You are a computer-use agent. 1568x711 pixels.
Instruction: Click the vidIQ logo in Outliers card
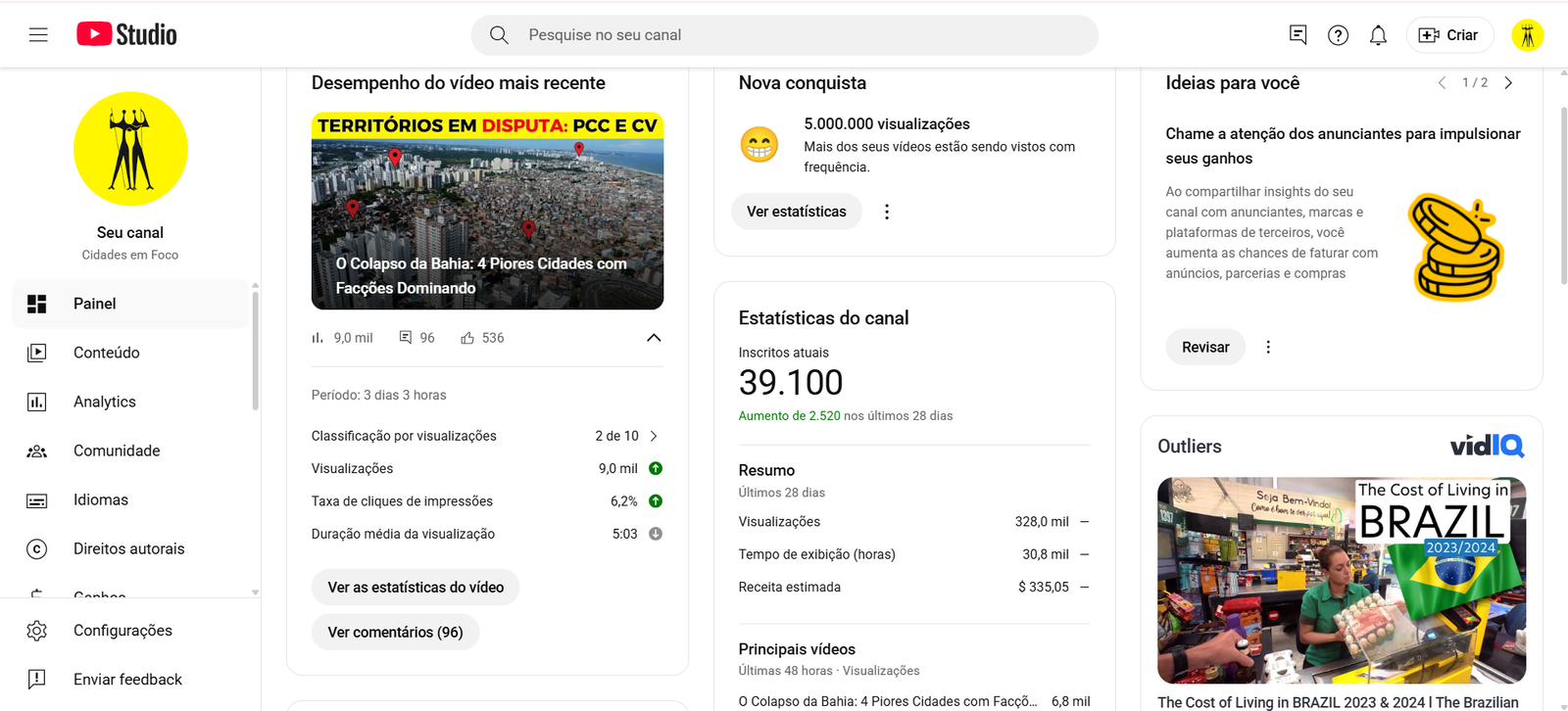pos(1488,446)
